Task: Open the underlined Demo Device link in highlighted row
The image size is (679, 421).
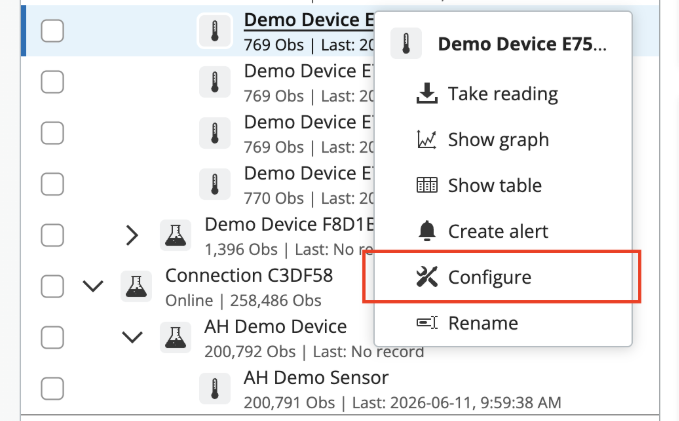Action: 309,20
